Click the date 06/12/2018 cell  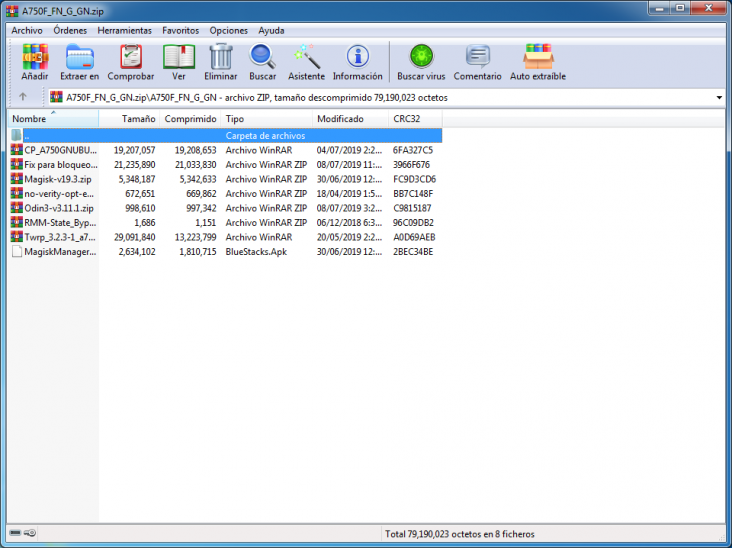click(x=349, y=223)
